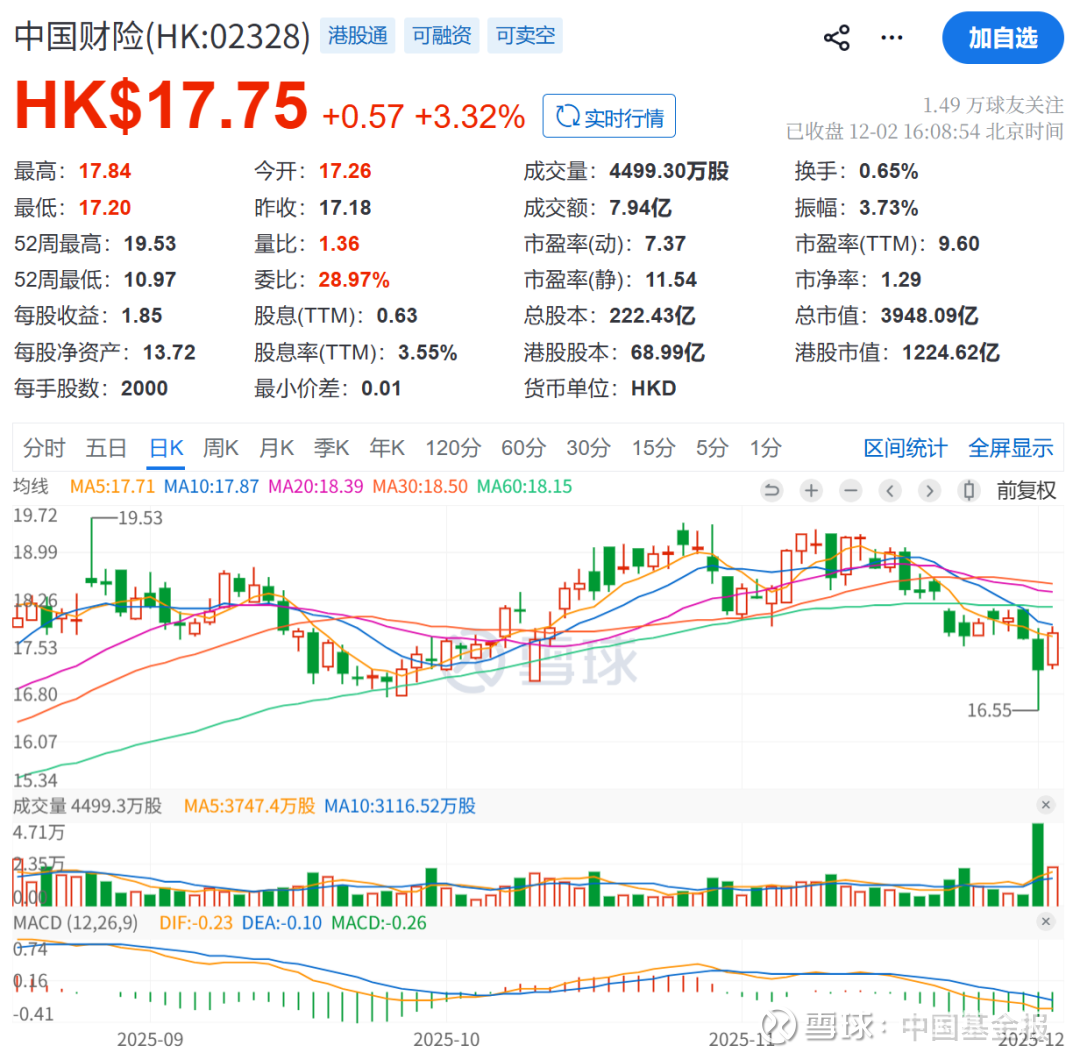Viewport: 1080px width, 1060px height.
Task: Click the 市盈率(TTM) value 9.60
Action: click(959, 244)
